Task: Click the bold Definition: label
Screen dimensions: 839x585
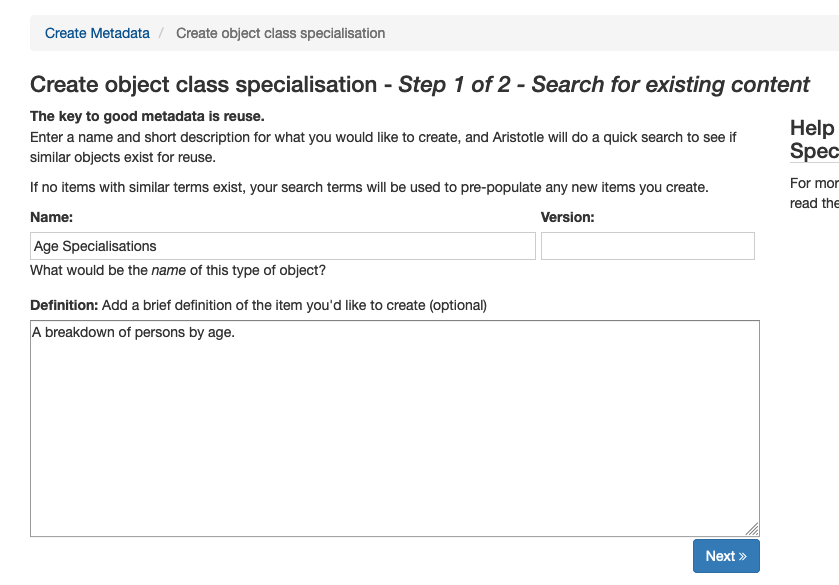Action: (x=64, y=304)
